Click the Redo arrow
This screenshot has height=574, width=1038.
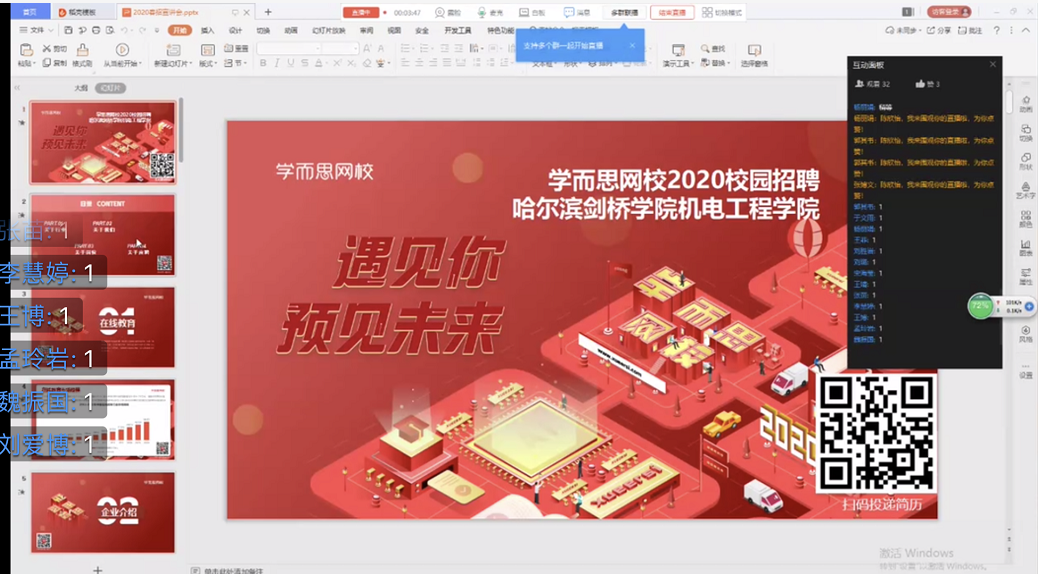(142, 30)
